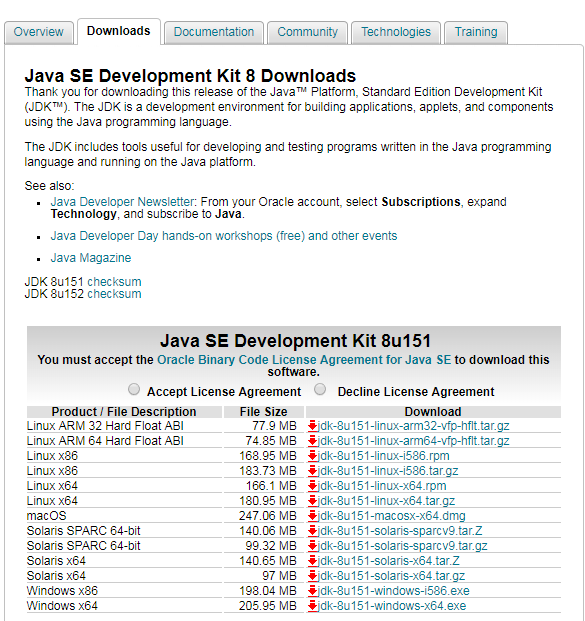The height and width of the screenshot is (621, 585).
Task: Click red download arrow for linux-x64.rpm
Action: [313, 486]
